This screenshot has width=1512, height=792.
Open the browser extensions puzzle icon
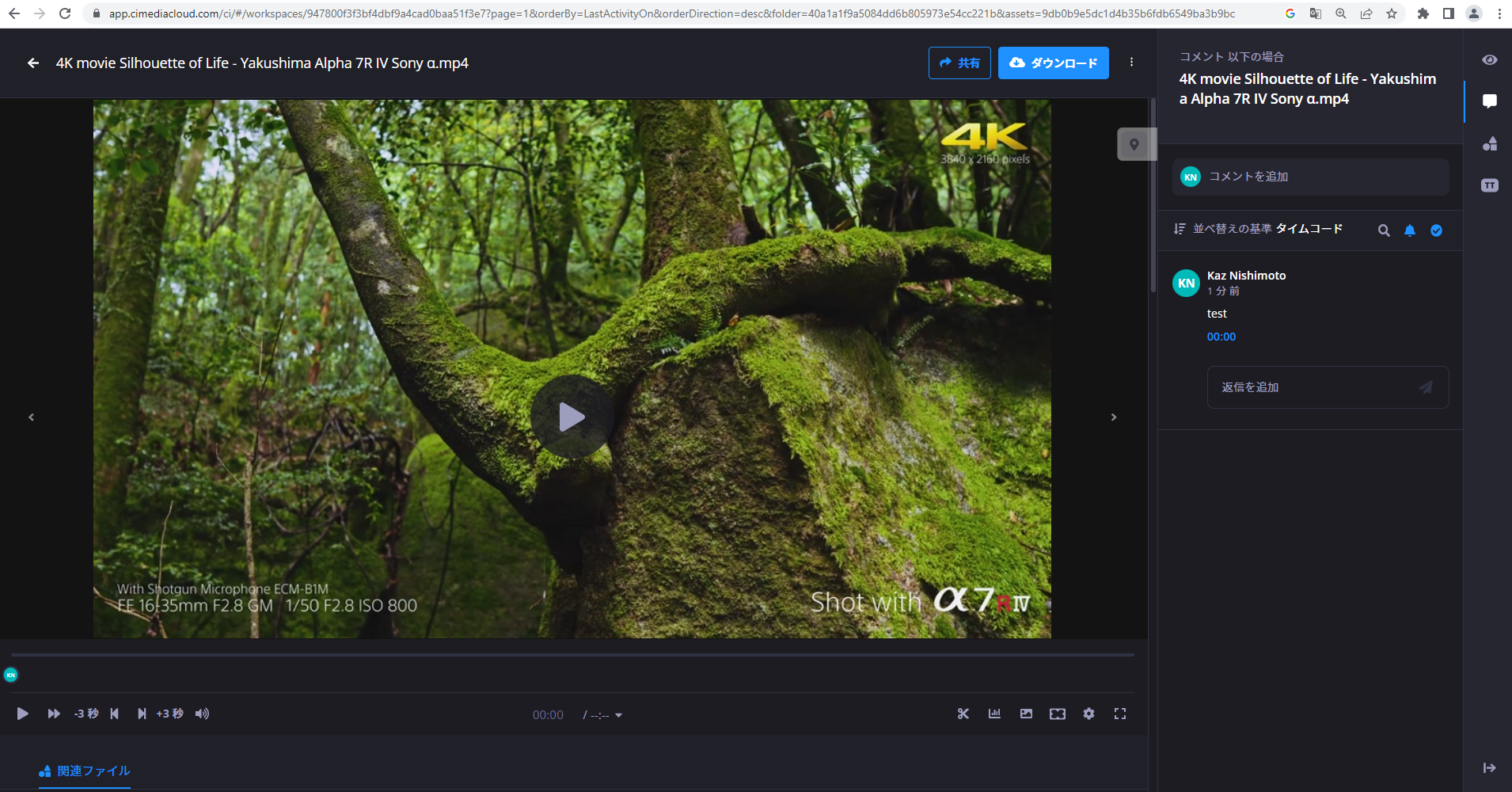click(x=1423, y=13)
